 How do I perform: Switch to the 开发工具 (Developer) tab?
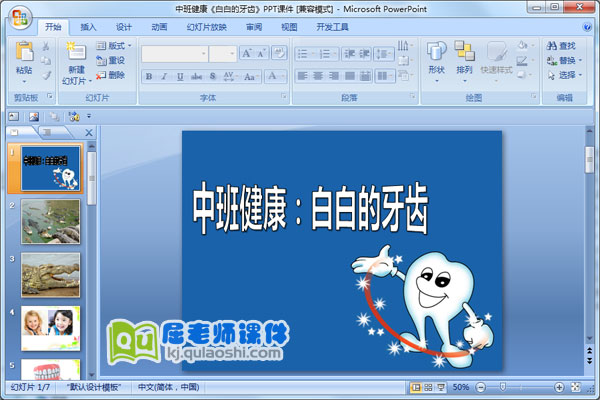332,27
